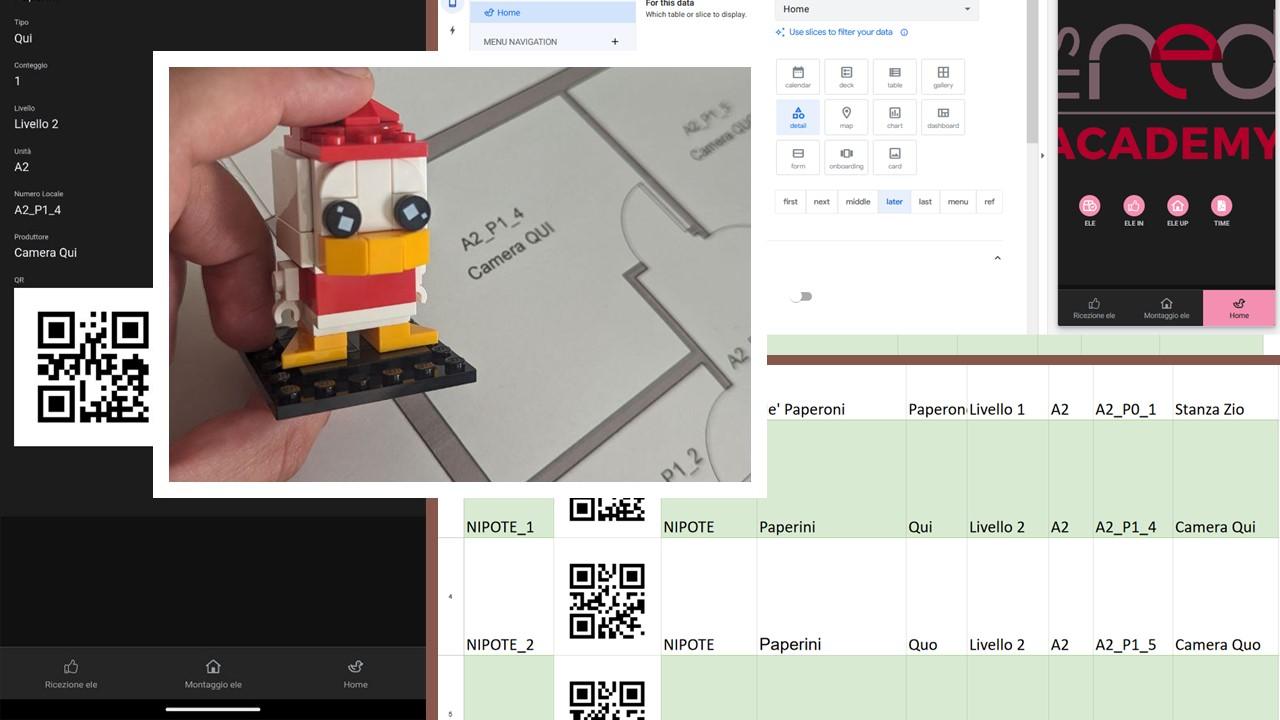Select the calendar view type
1280x720 pixels.
(798, 77)
